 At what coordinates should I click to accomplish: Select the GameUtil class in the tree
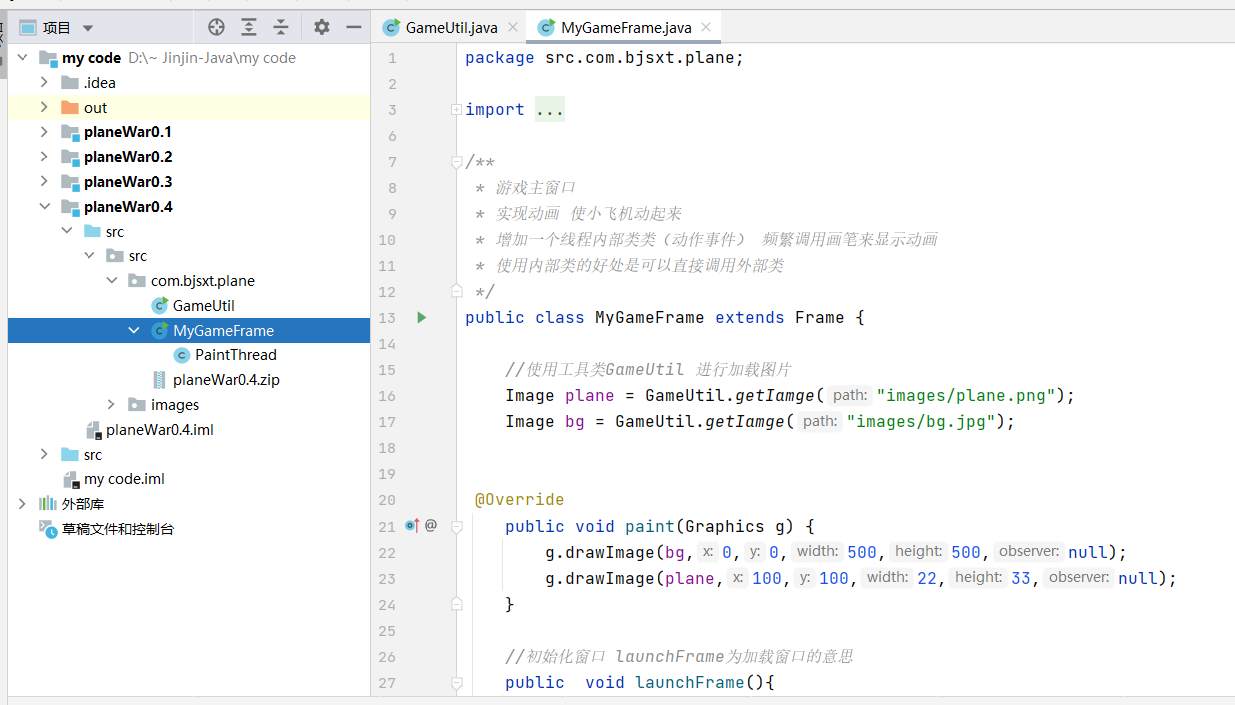(204, 306)
